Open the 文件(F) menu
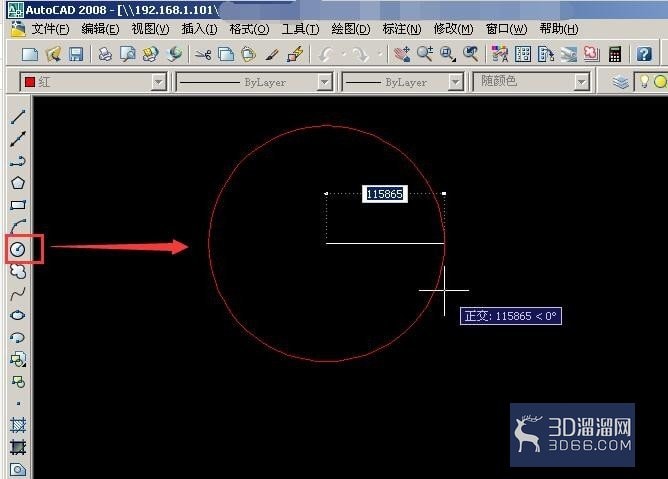The image size is (668, 479). click(x=50, y=29)
